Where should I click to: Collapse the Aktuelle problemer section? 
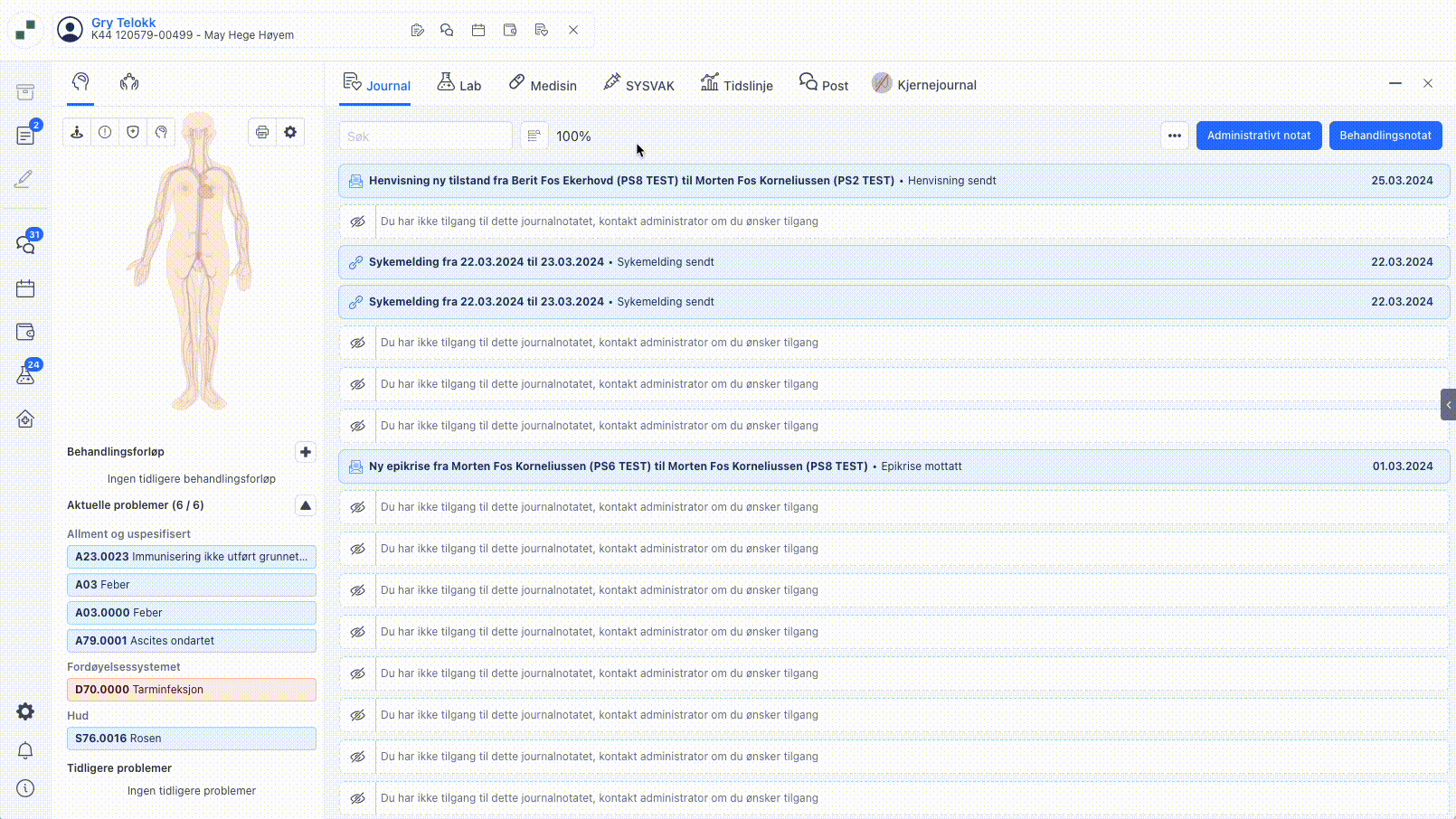click(306, 505)
